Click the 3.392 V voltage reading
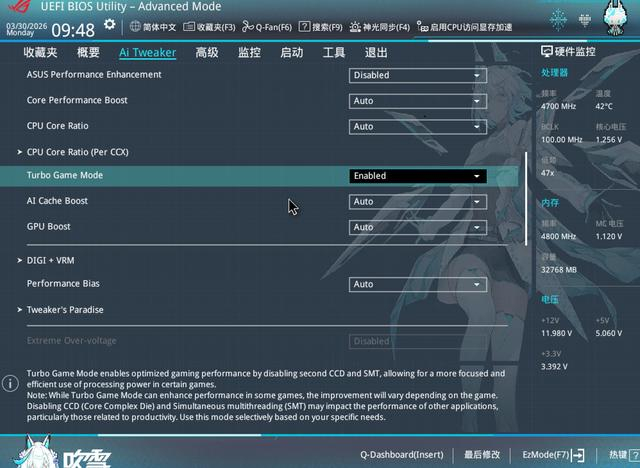 554,367
